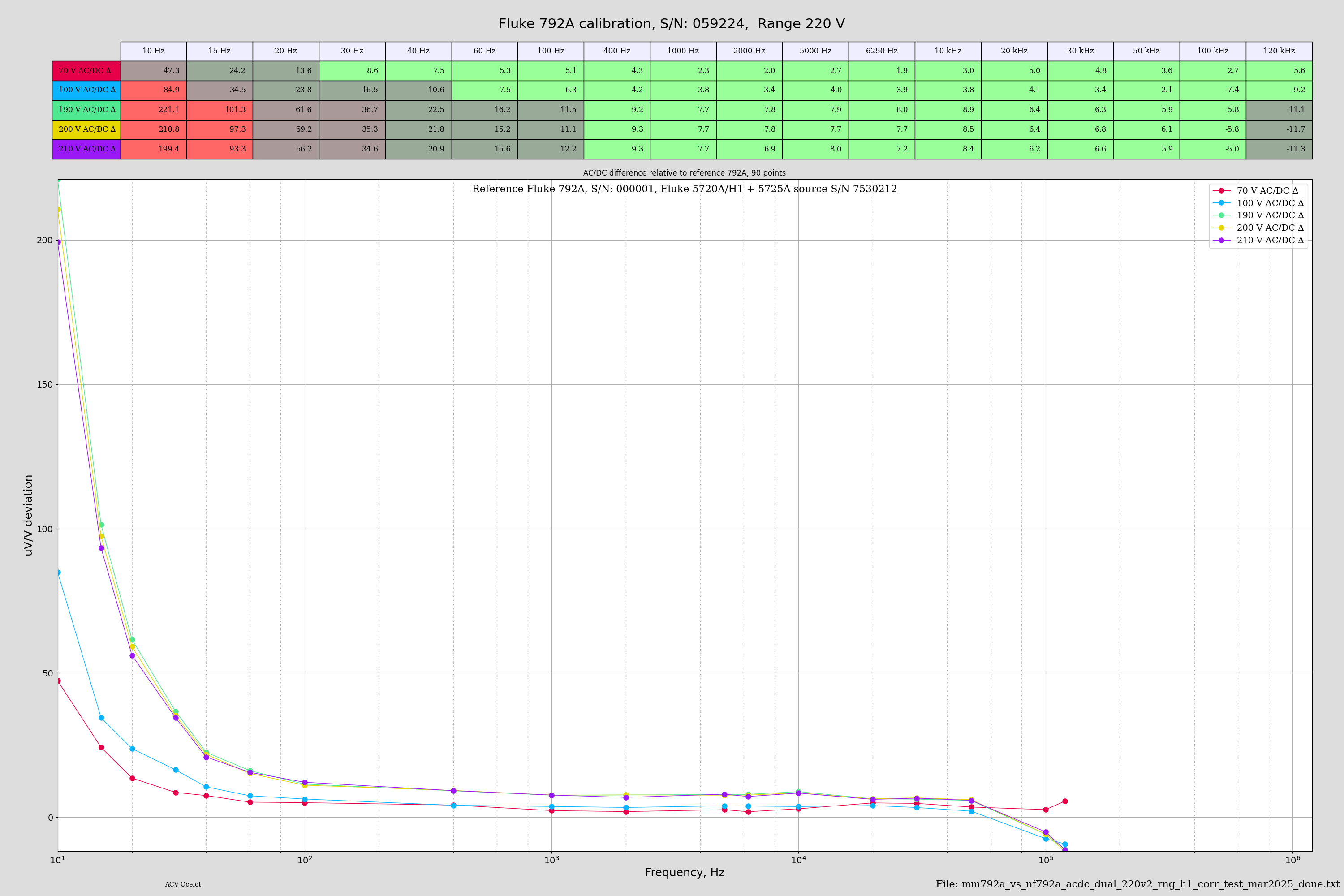Click the green 190 V data point at 15 Hz
Image resolution: width=1344 pixels, height=896 pixels.
click(101, 525)
